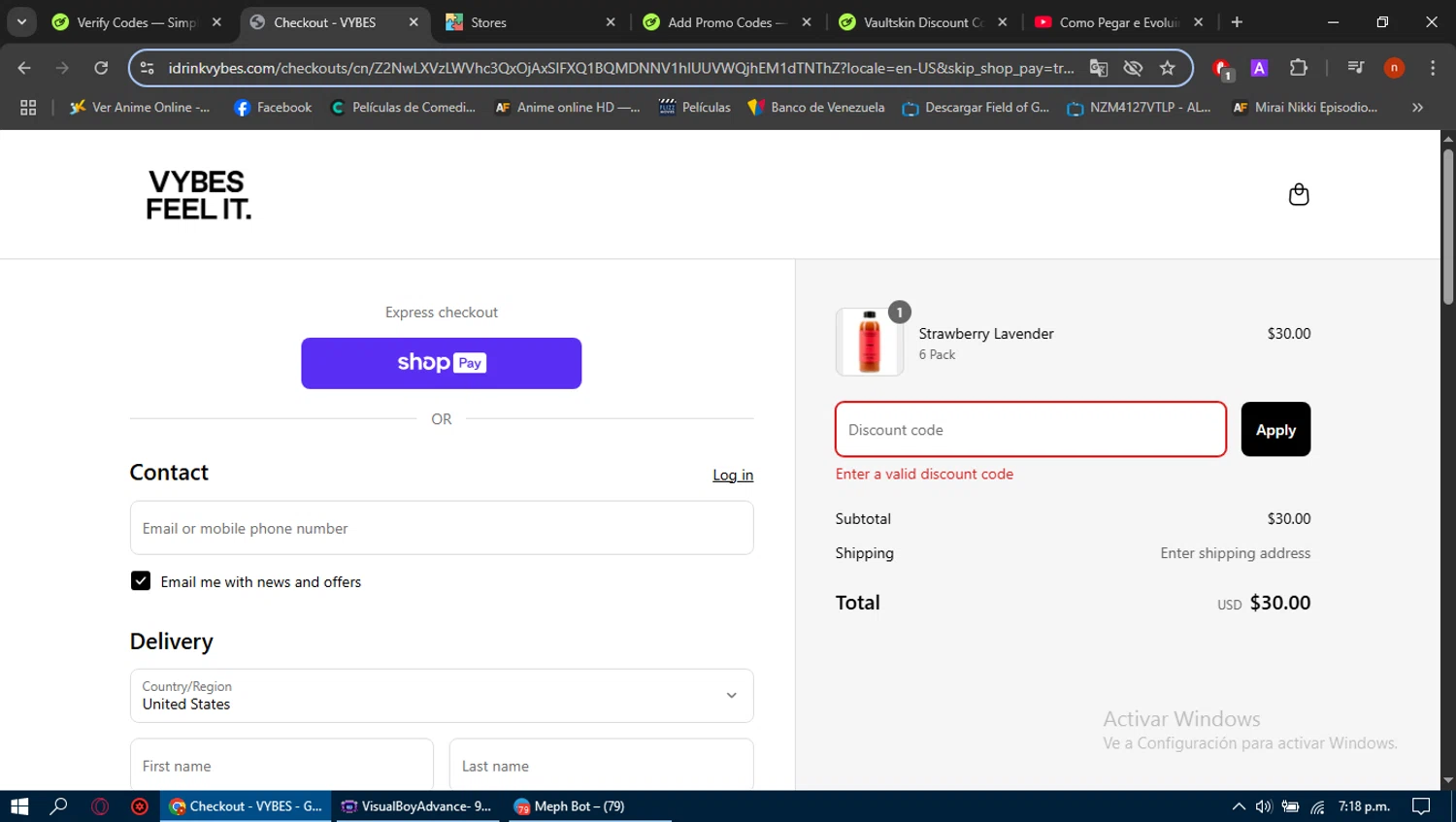Screen dimensions: 1456x822
Task: Click the Email or mobile phone number field
Action: click(442, 528)
